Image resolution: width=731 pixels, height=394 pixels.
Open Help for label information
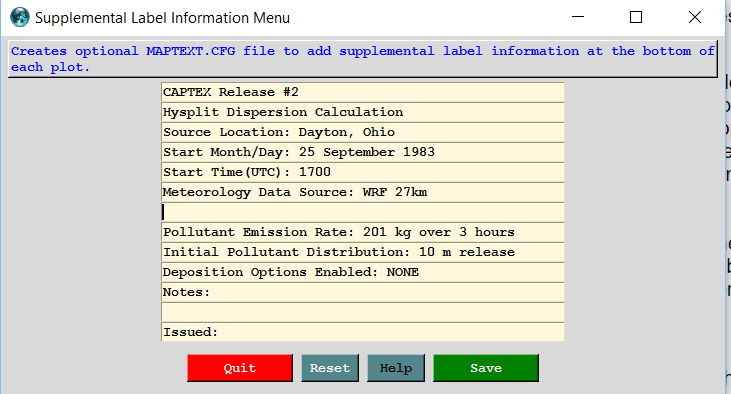(396, 368)
